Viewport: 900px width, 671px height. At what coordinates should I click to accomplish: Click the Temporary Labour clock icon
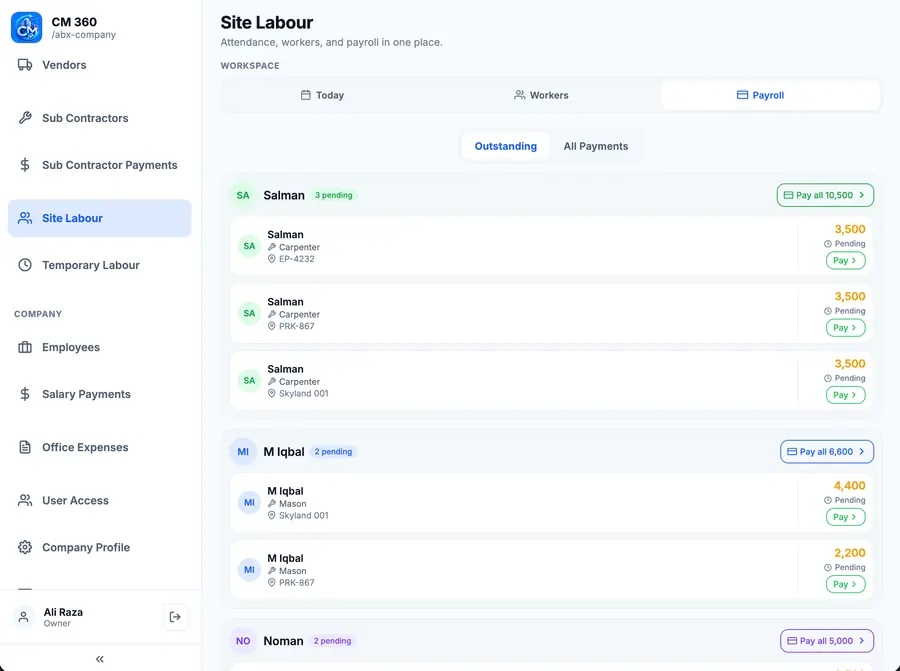[25, 265]
